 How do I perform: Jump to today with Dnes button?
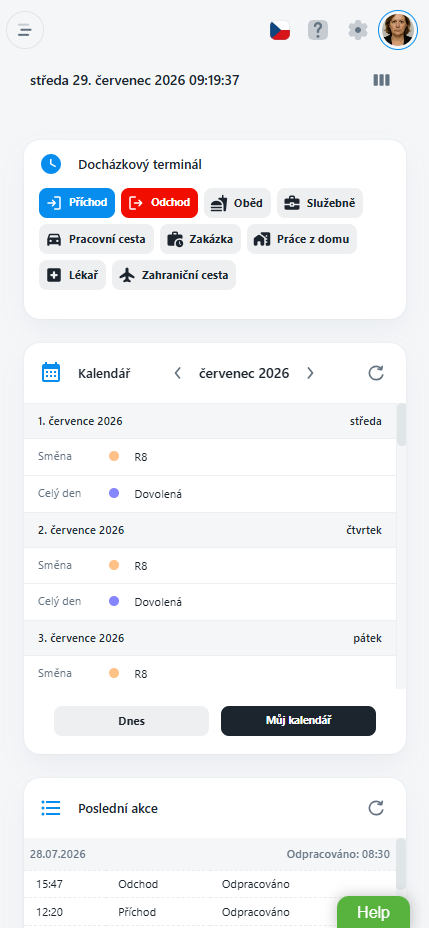(131, 721)
